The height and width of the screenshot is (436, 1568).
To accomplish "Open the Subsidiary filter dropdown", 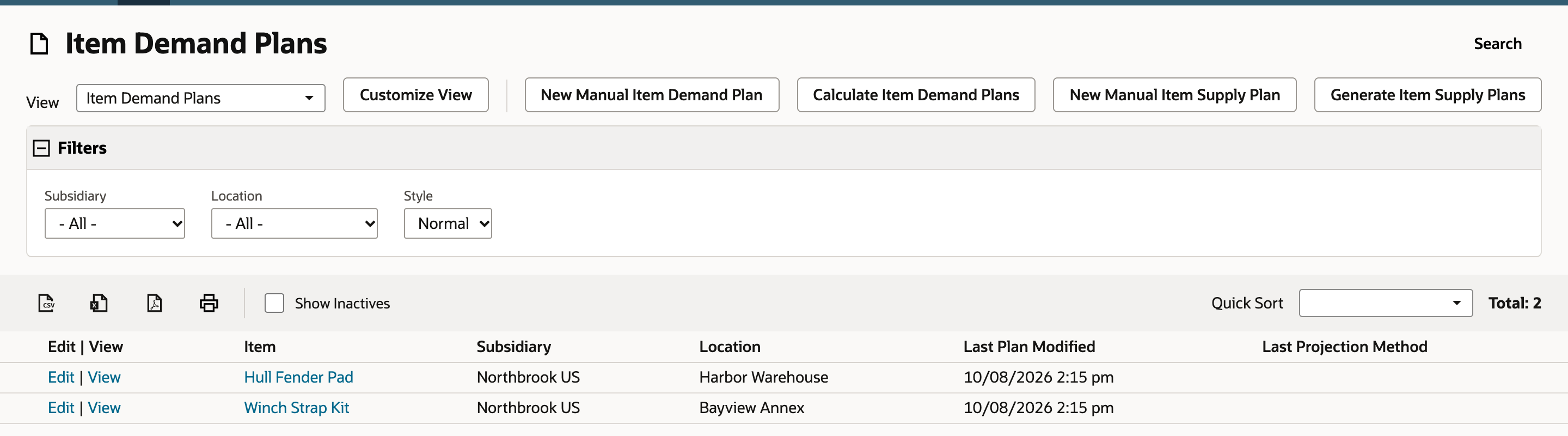I will [114, 223].
